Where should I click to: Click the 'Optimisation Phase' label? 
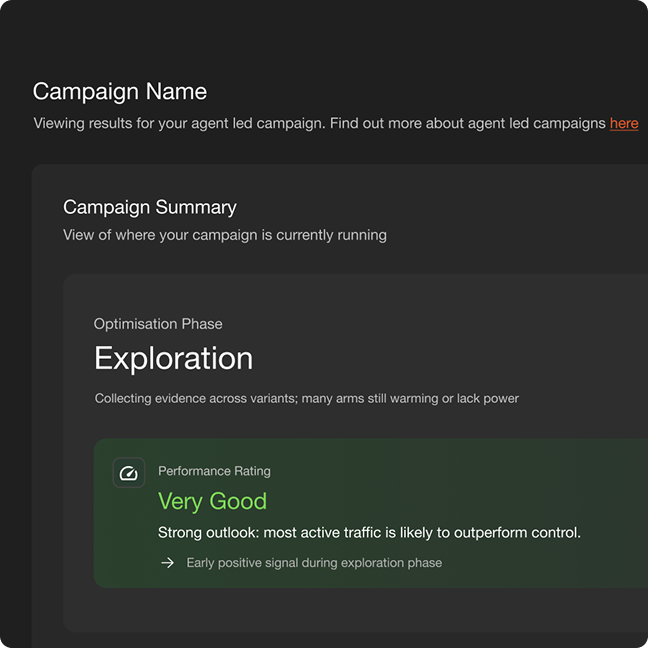[158, 324]
